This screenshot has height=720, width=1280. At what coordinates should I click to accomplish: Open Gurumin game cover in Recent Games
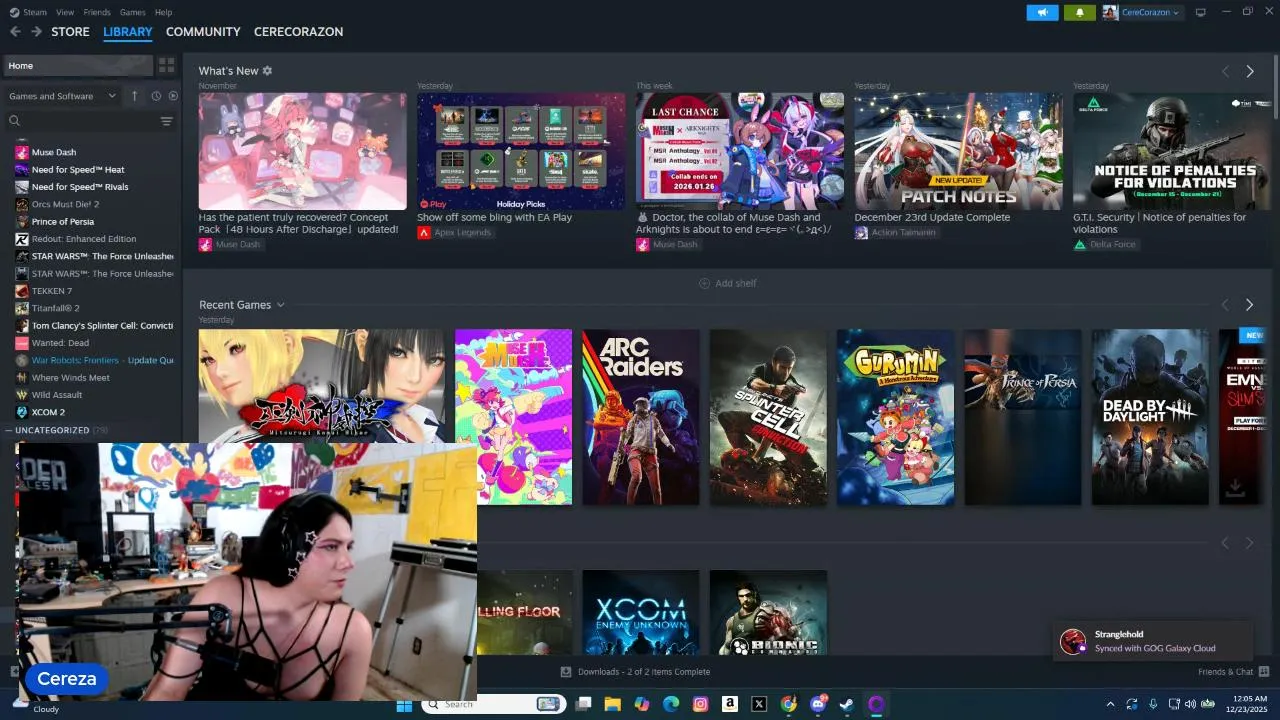coord(895,417)
